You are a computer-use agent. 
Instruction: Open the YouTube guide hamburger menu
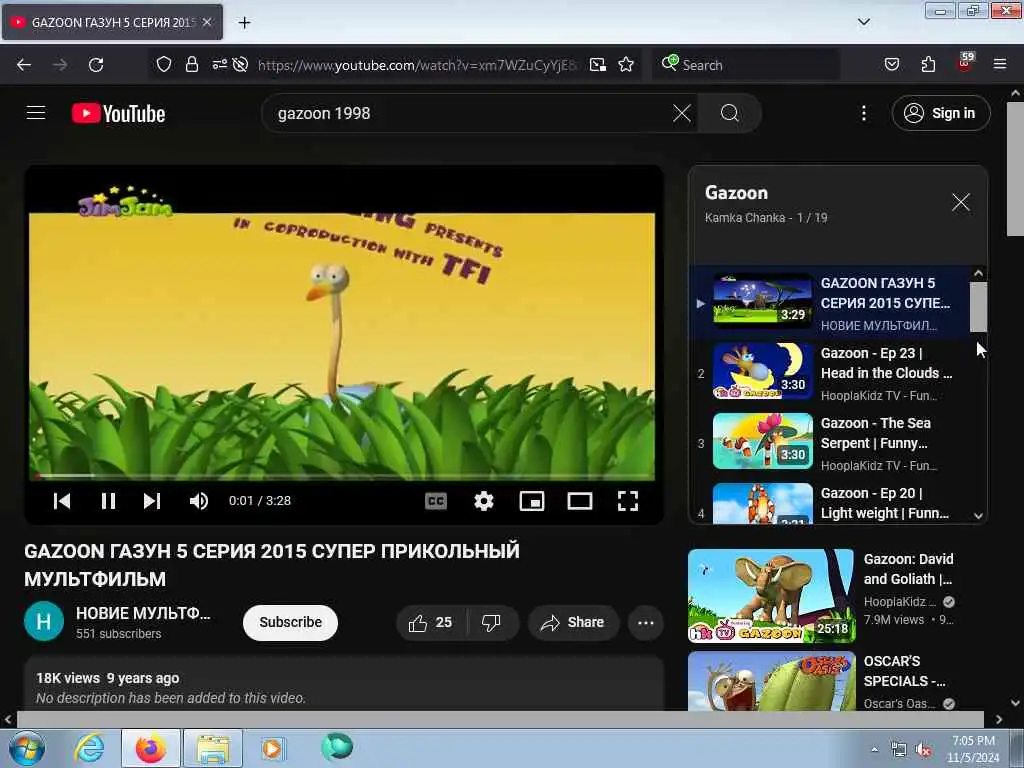tap(36, 113)
